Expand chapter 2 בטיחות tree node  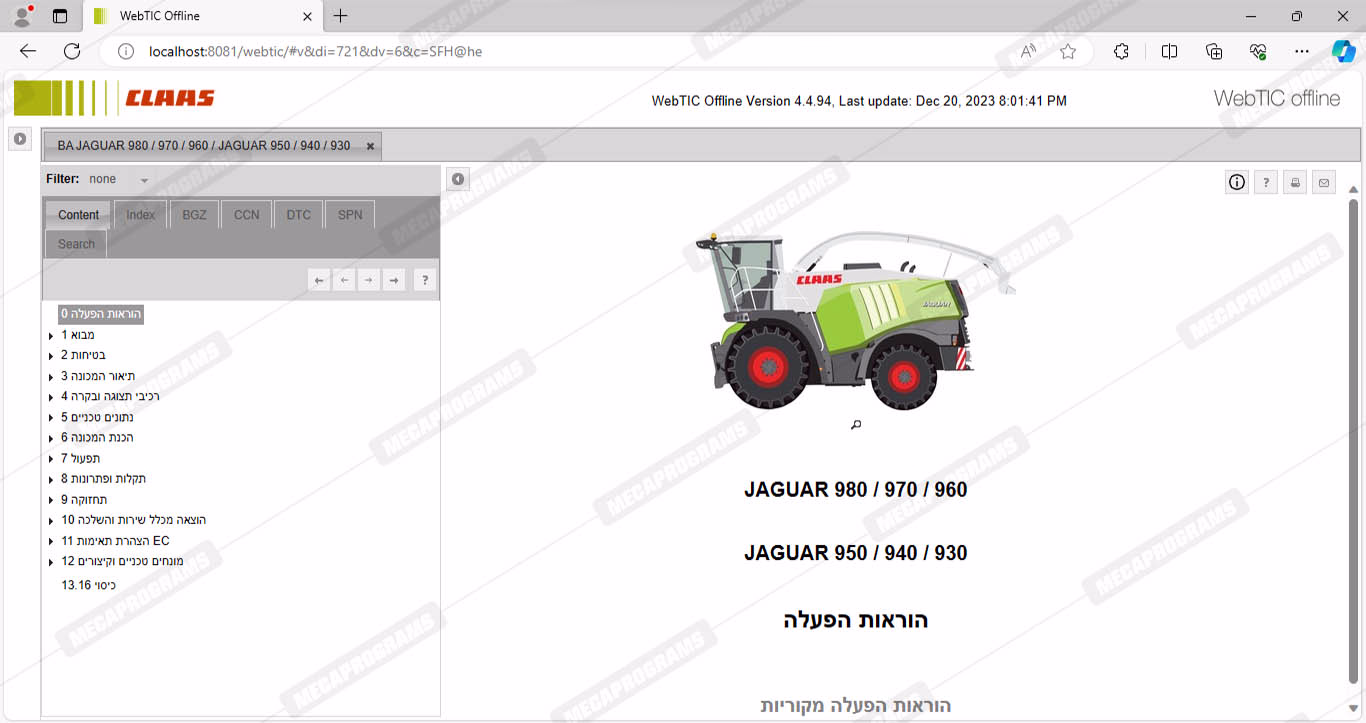[x=51, y=356]
